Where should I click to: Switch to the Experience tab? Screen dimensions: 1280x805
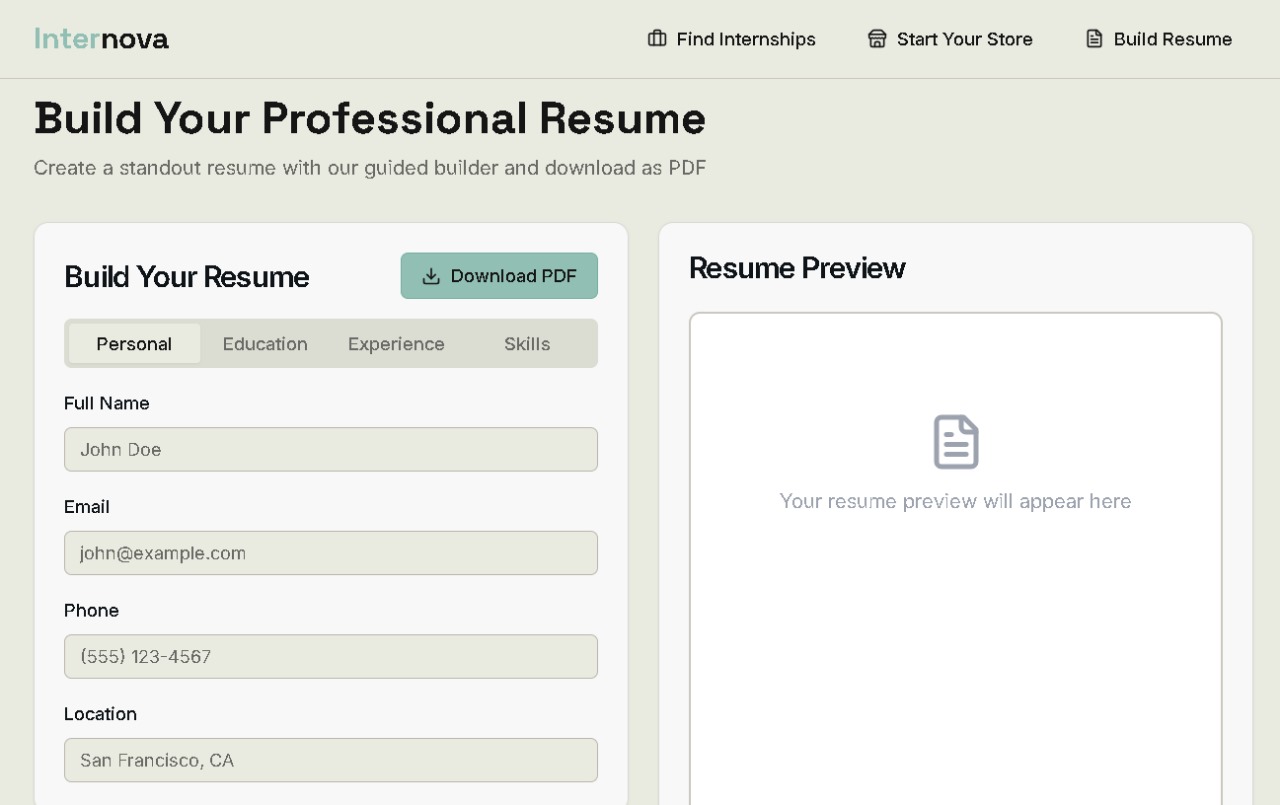tap(396, 344)
